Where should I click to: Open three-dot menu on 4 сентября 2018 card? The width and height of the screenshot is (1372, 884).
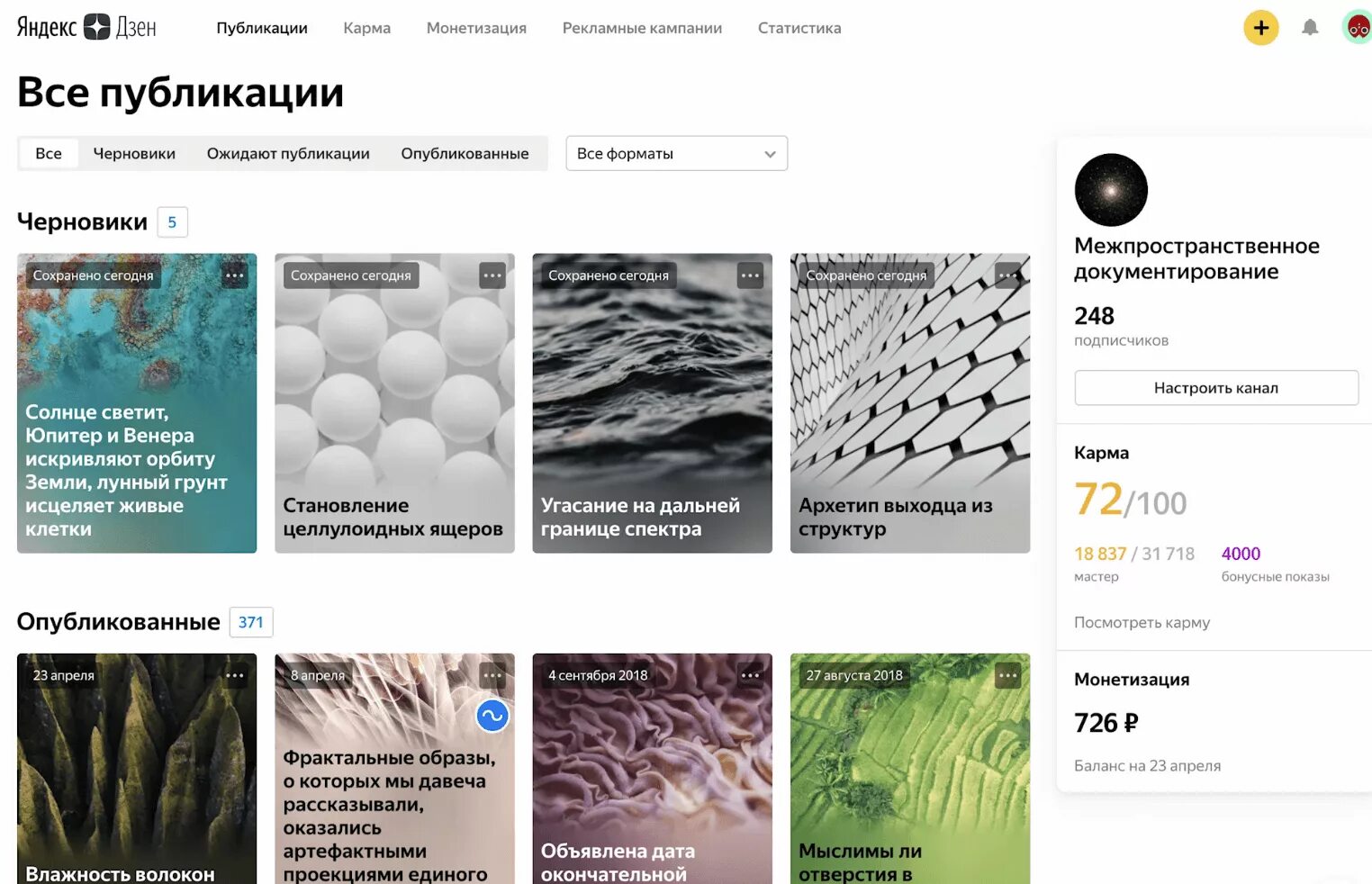750,675
